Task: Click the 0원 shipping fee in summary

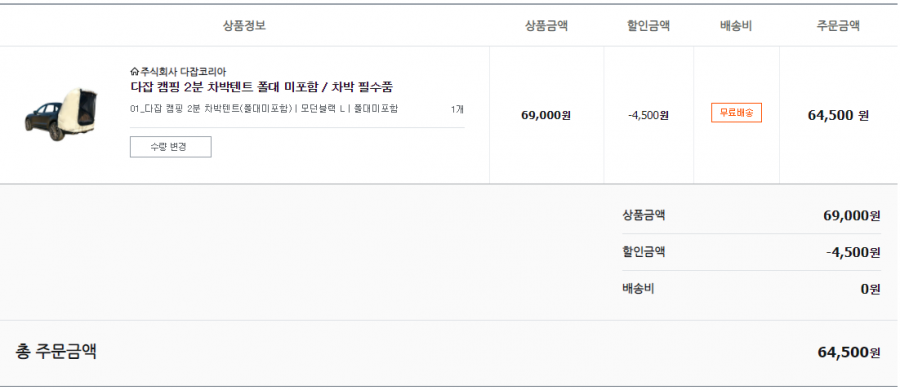Action: tap(870, 289)
